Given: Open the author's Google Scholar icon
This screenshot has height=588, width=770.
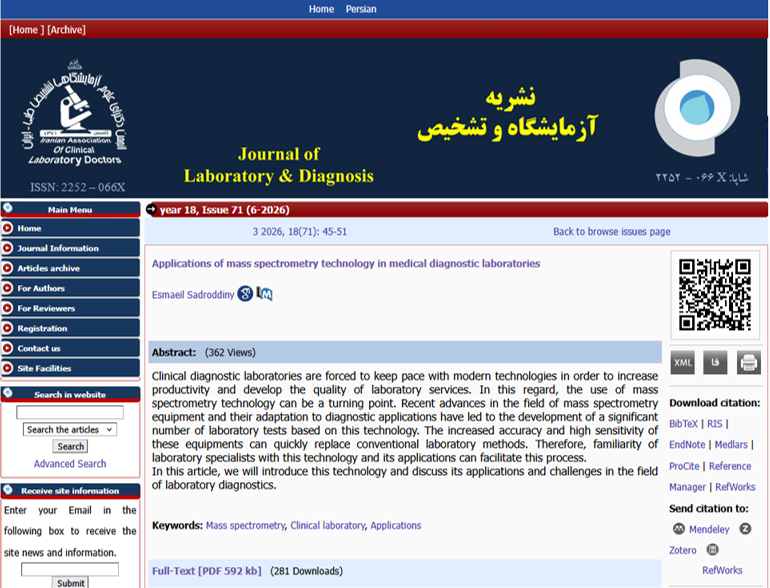Looking at the screenshot, I should (x=245, y=294).
